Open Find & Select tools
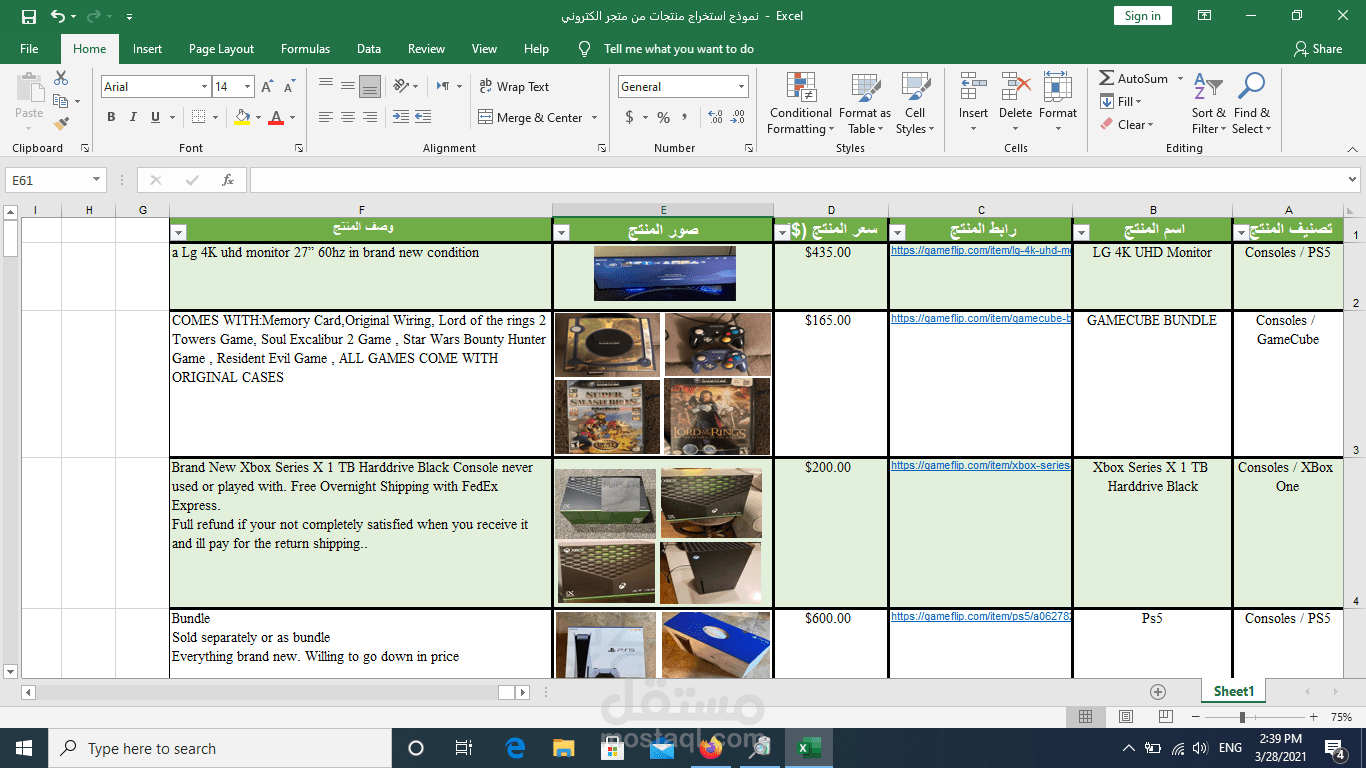The height and width of the screenshot is (768, 1366). 1251,103
